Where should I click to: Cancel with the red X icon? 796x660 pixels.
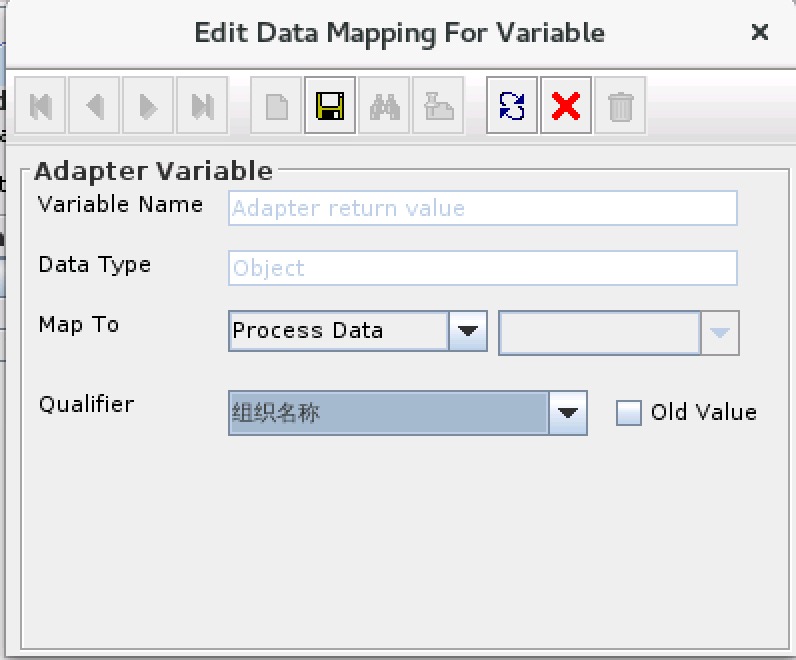click(x=566, y=106)
